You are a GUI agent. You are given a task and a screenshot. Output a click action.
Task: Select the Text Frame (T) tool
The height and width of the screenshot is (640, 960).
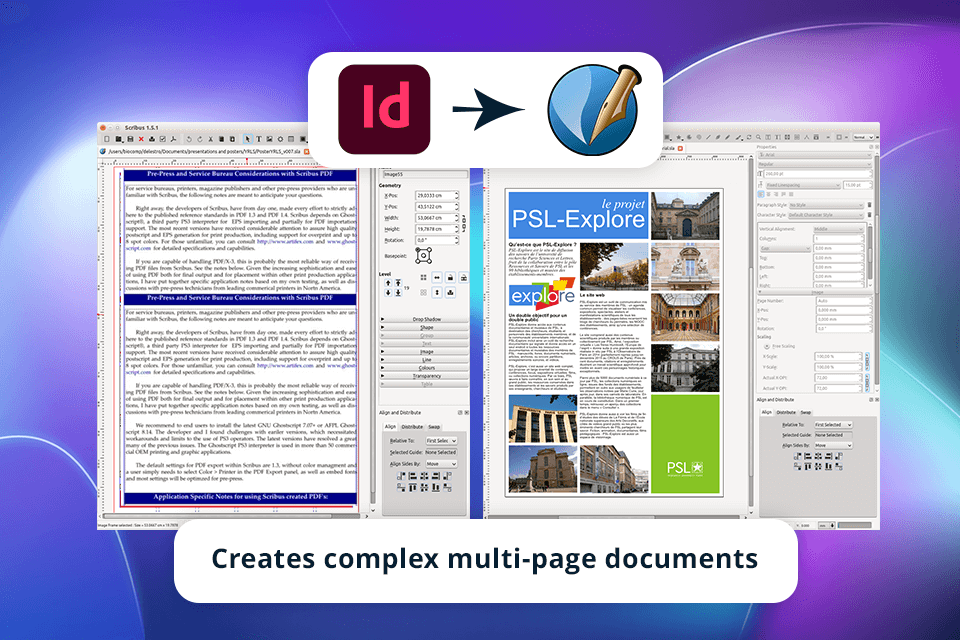(x=259, y=140)
